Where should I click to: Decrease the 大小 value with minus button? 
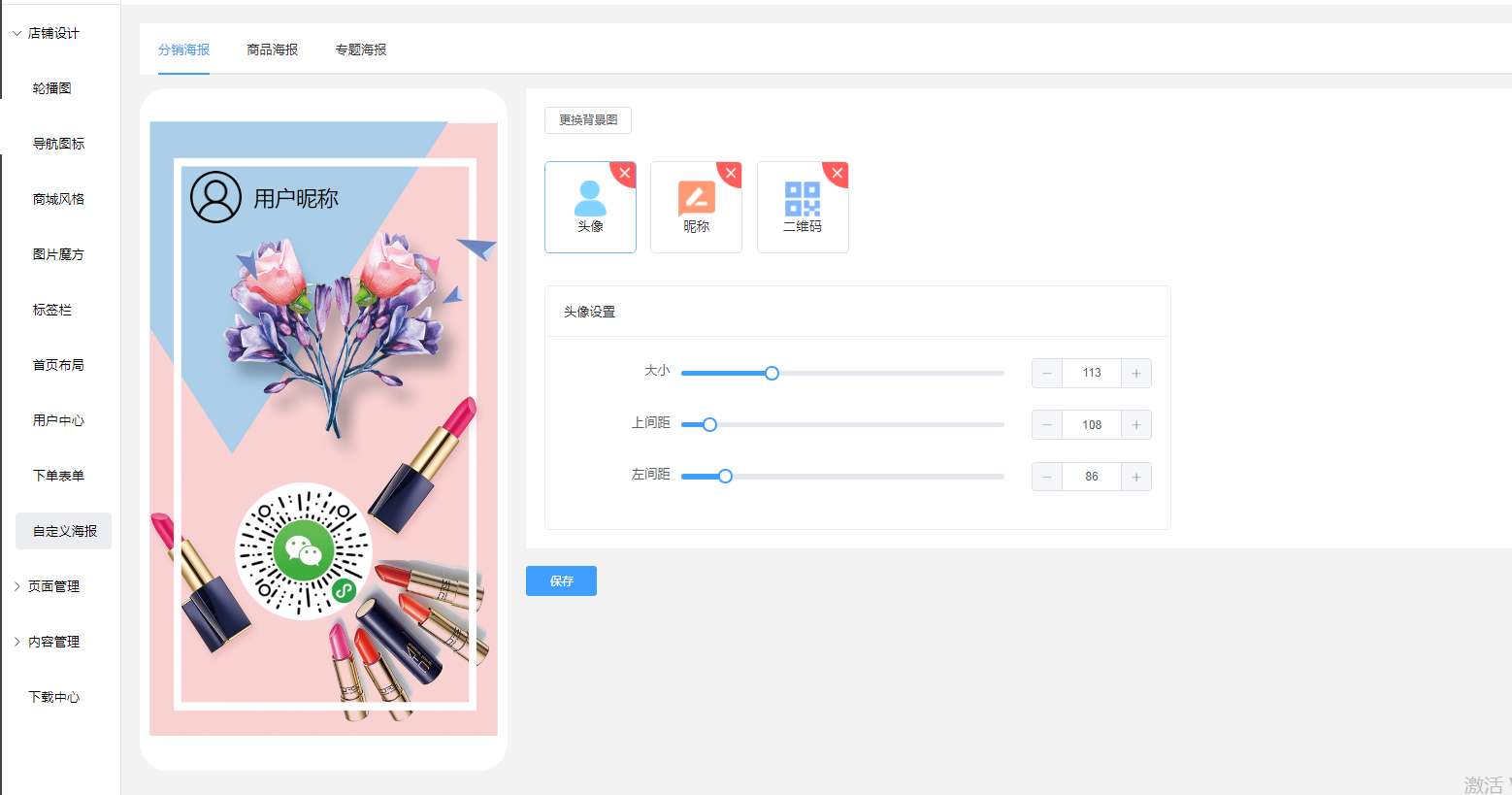[1047, 373]
